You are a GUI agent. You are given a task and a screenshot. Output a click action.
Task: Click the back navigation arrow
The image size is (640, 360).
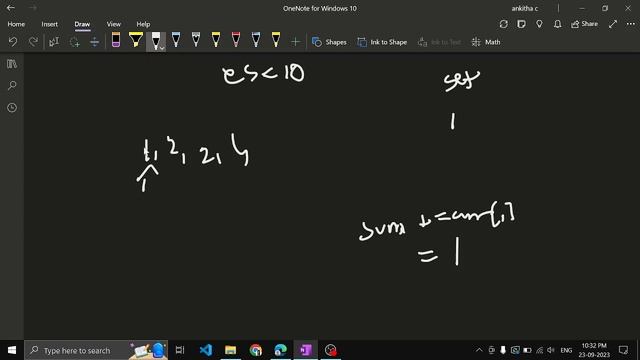coord(11,8)
